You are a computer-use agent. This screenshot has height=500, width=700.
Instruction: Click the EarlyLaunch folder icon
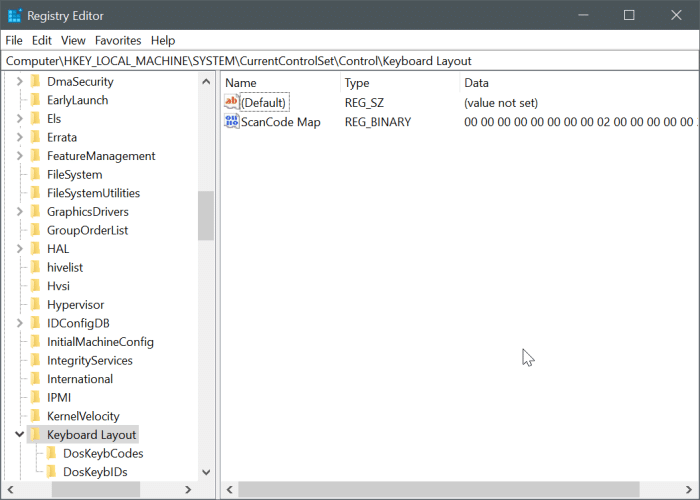pyautogui.click(x=36, y=100)
